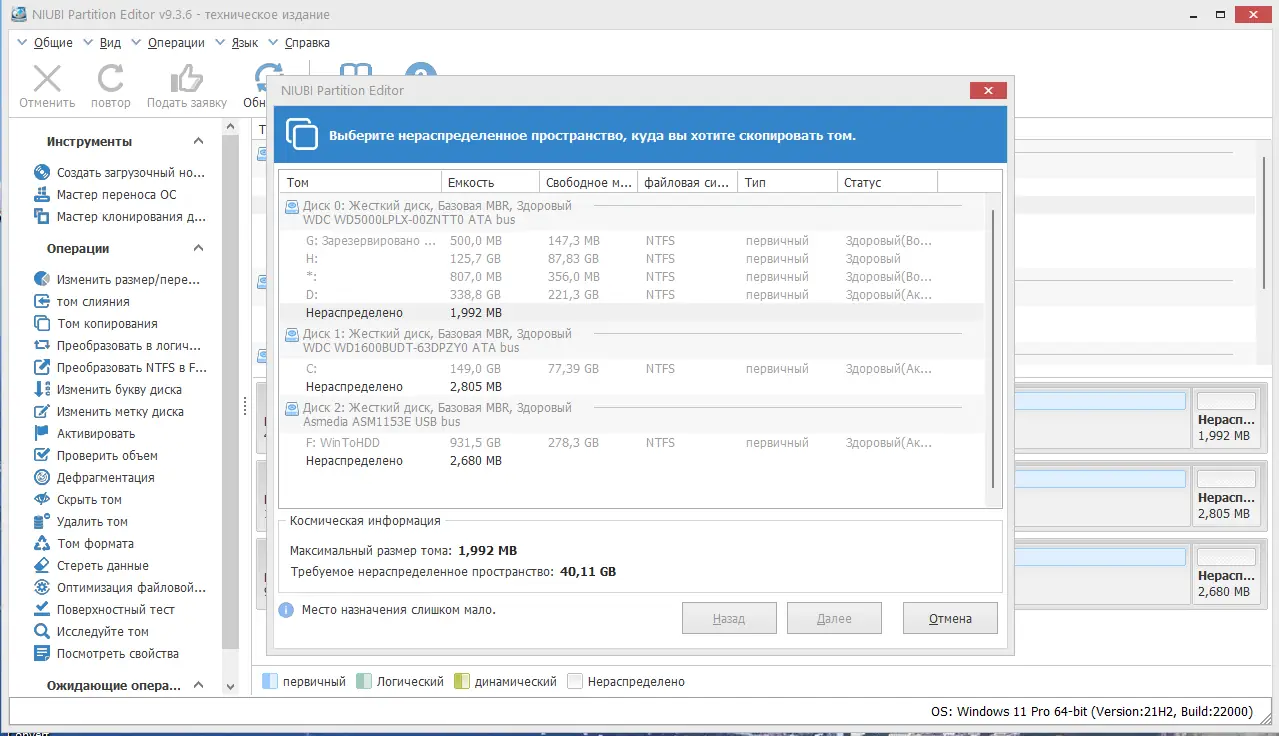
Task: Open Посмотреть свойства
Action: point(106,653)
